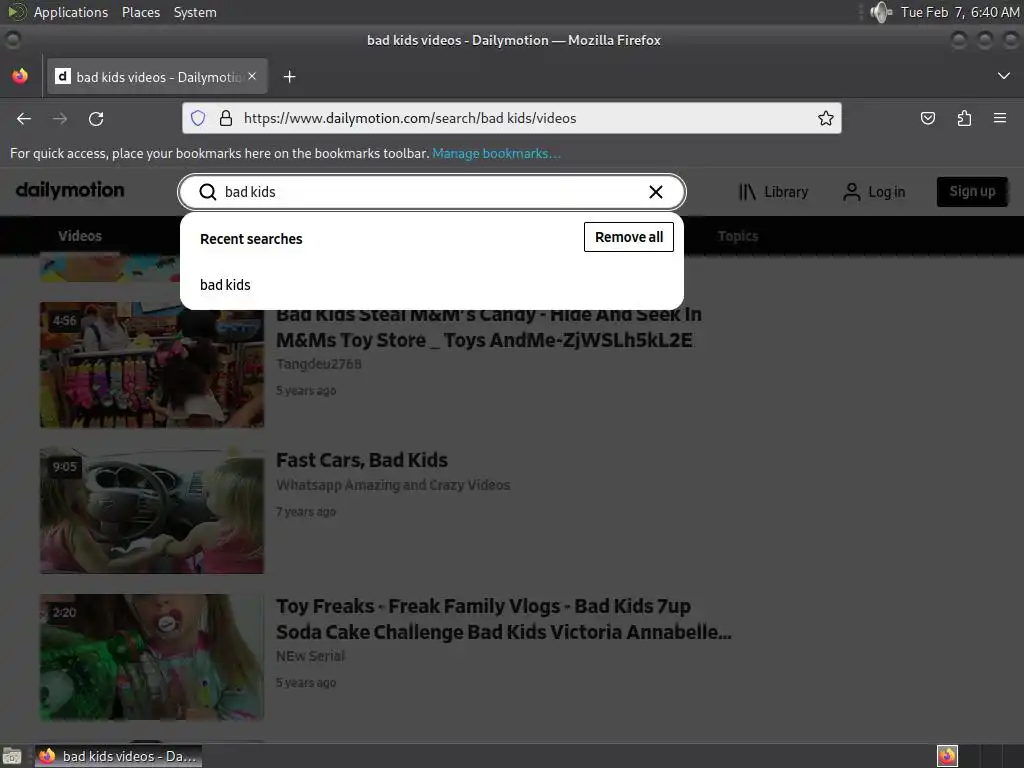
Task: Open the Bad Kids Steal M&M's Candy thumbnail
Action: point(152,364)
